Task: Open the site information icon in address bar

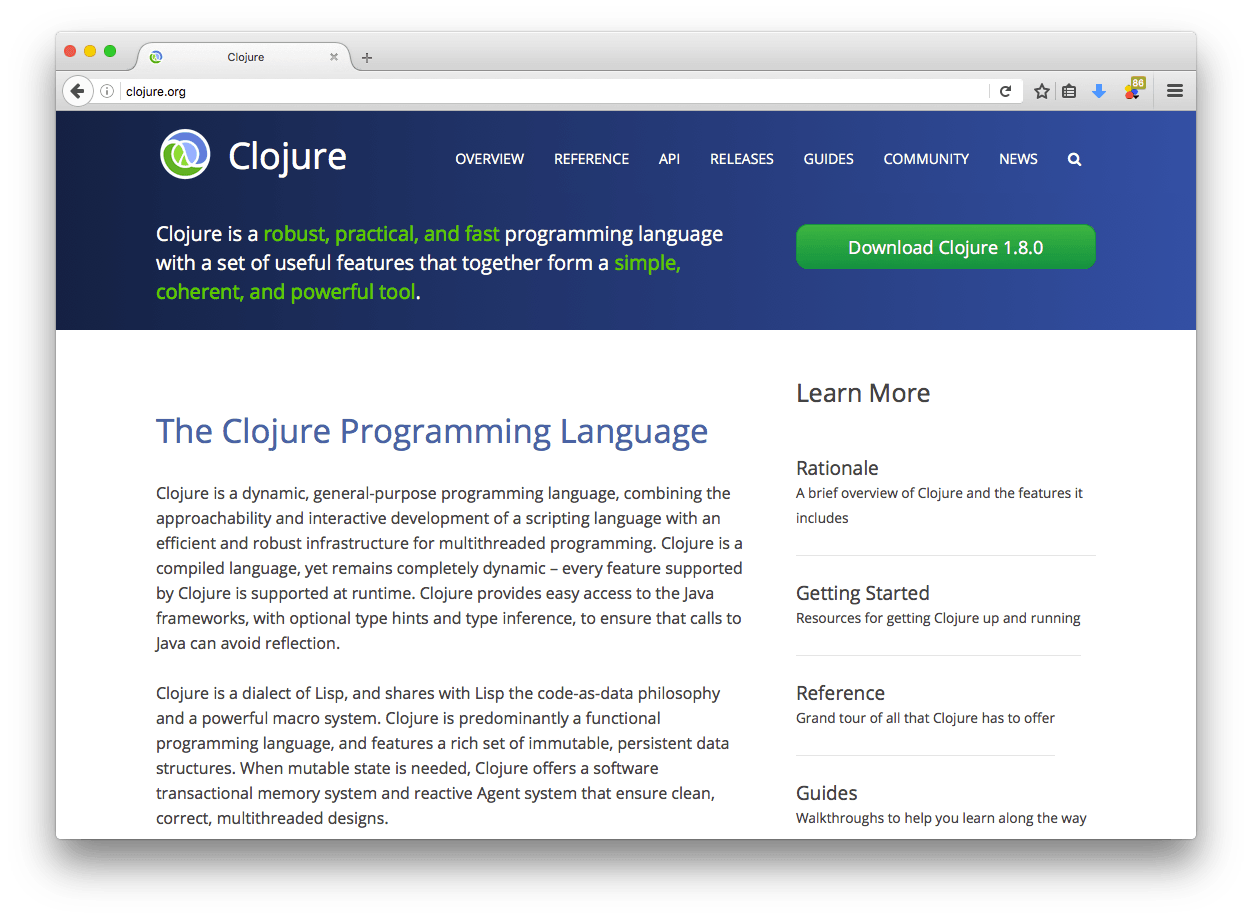Action: 107,91
